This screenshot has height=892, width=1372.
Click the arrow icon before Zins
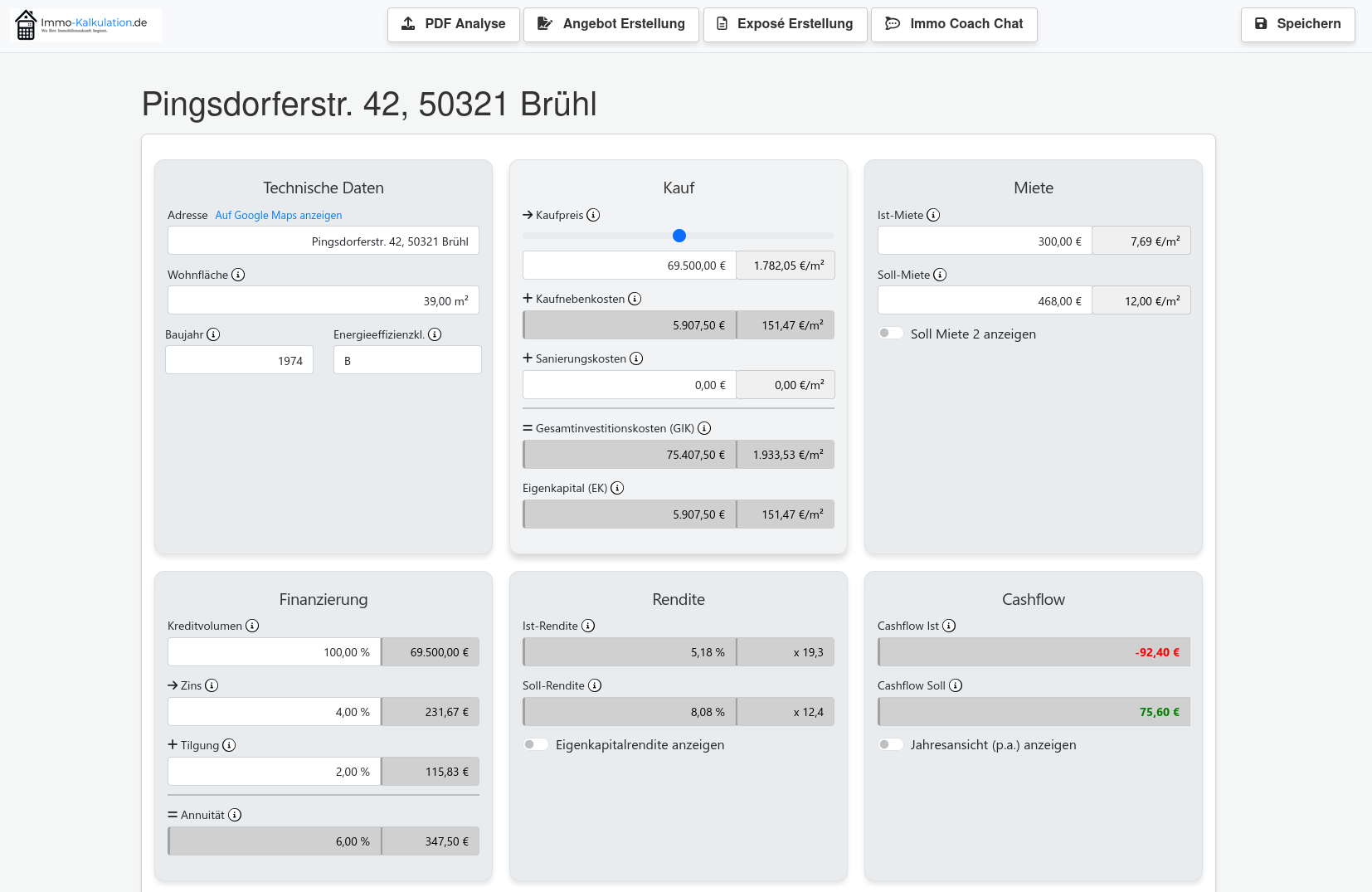point(173,685)
